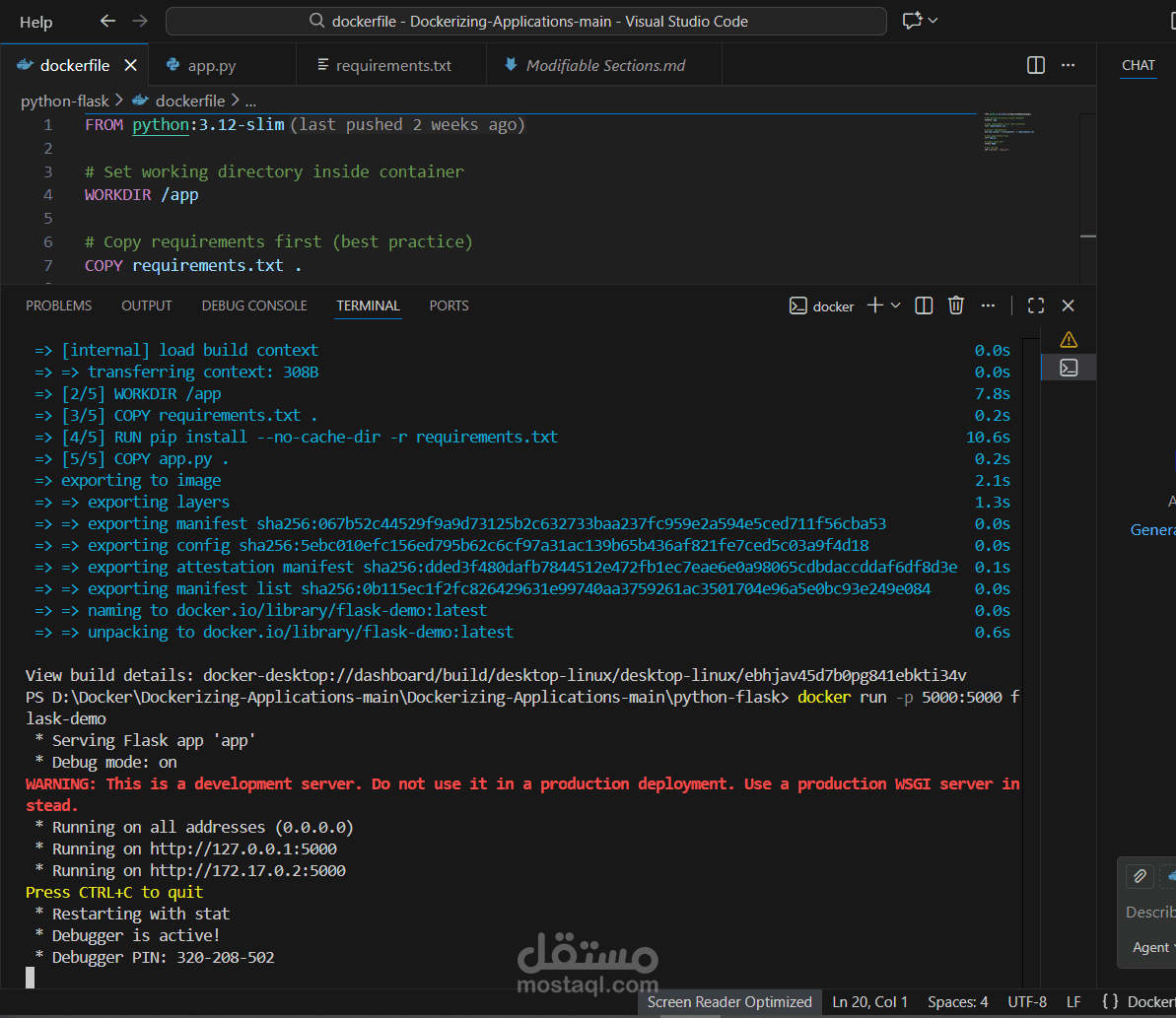Change the UTF-8 encoding status item
Image resolution: width=1176 pixels, height=1018 pixels.
tap(1027, 1002)
